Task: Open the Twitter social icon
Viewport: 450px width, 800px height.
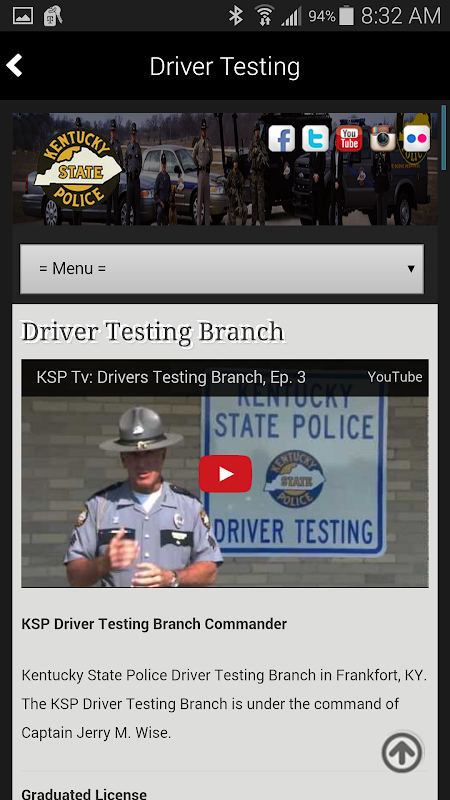Action: tap(315, 138)
